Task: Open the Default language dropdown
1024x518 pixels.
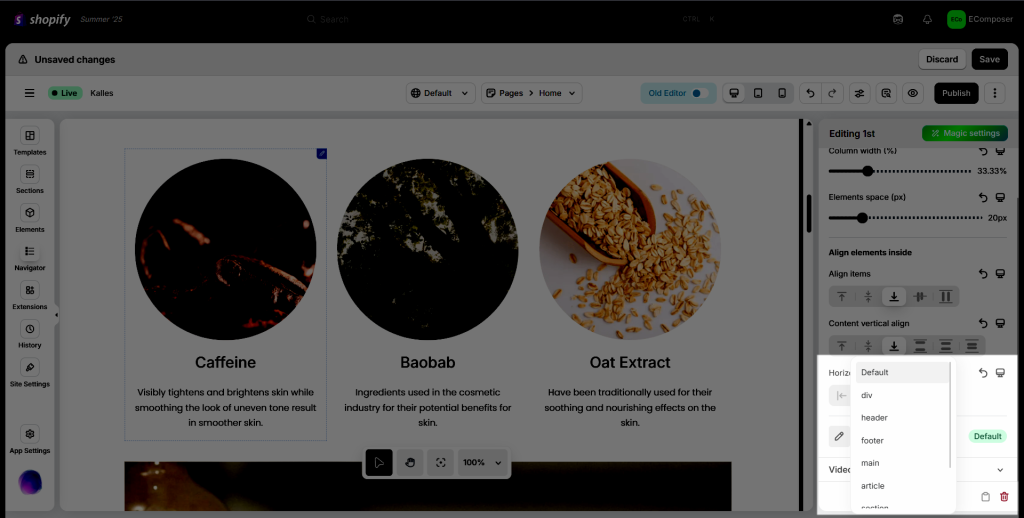Action: [x=440, y=93]
